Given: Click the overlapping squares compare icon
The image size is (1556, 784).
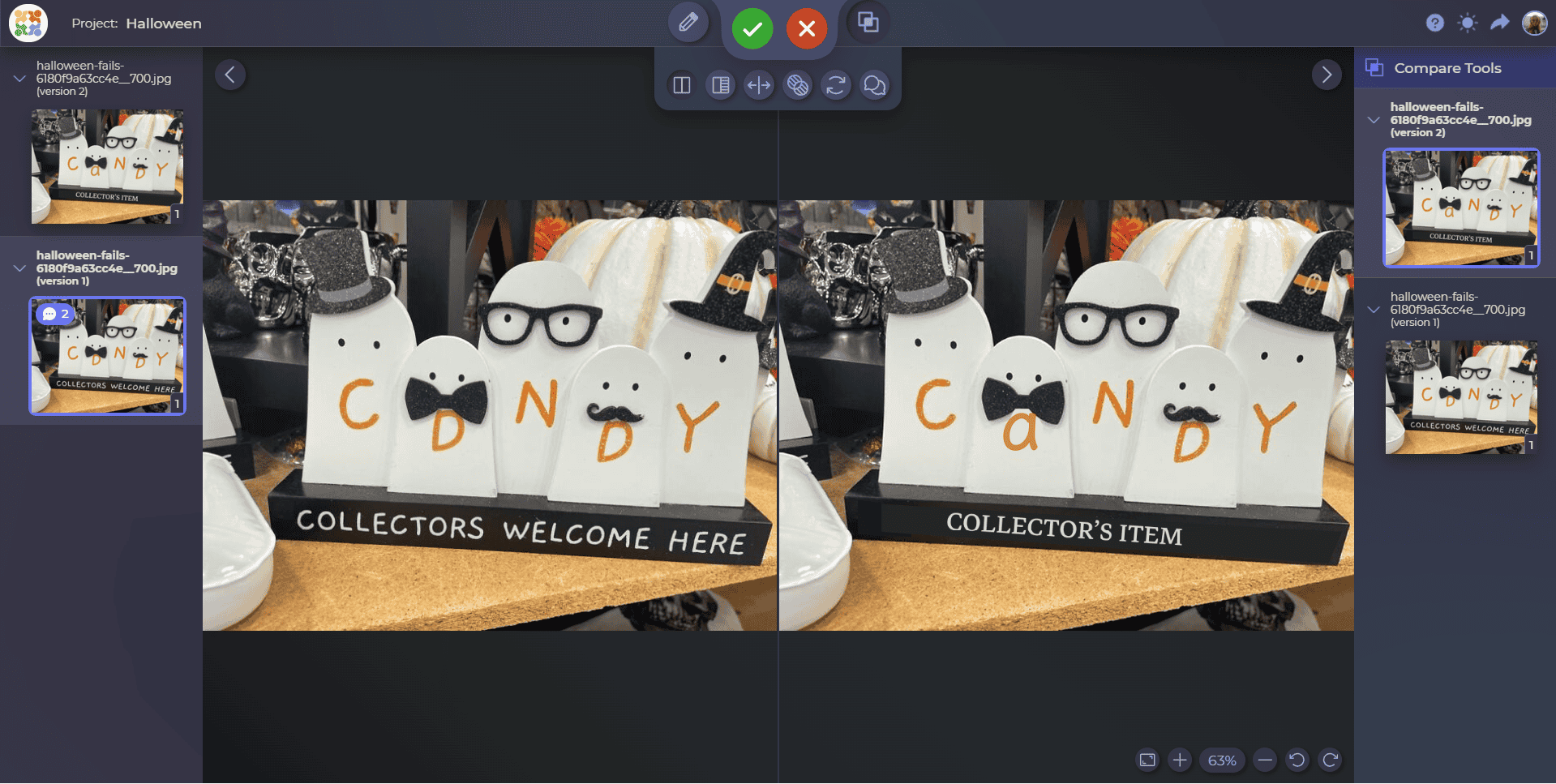Looking at the screenshot, I should point(868,23).
